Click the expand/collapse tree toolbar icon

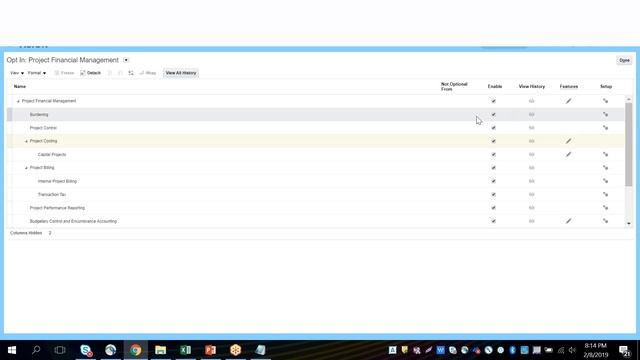tap(131, 73)
